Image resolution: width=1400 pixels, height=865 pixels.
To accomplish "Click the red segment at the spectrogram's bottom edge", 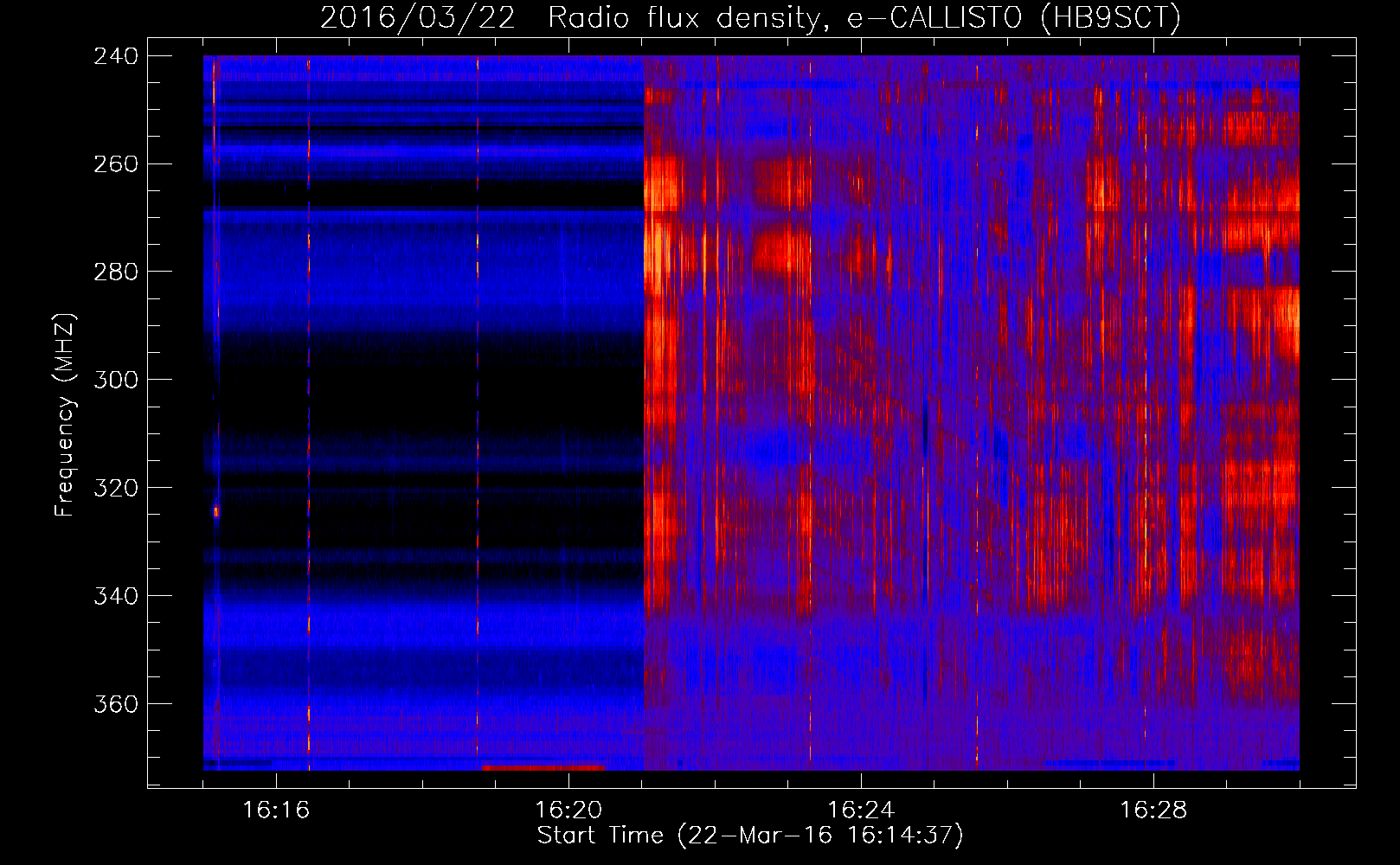I will click(543, 767).
